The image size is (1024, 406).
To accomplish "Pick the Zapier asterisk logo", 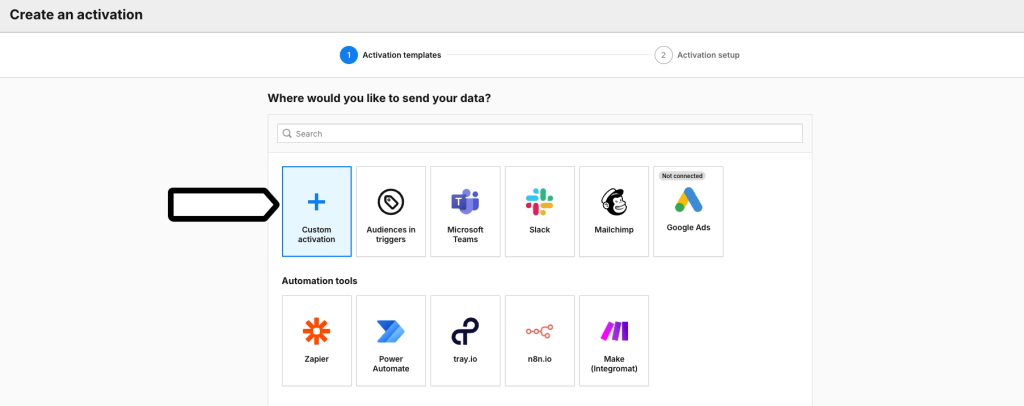I will [x=316, y=332].
